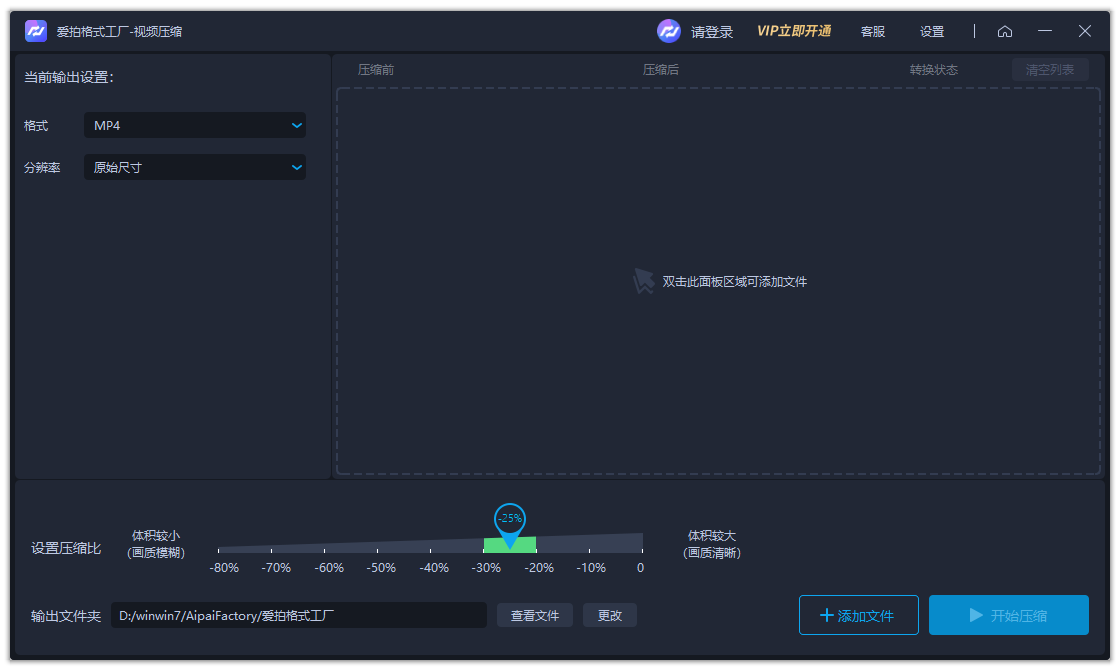This screenshot has height=669, width=1120.
Task: Open the 设置 settings menu
Action: click(931, 31)
